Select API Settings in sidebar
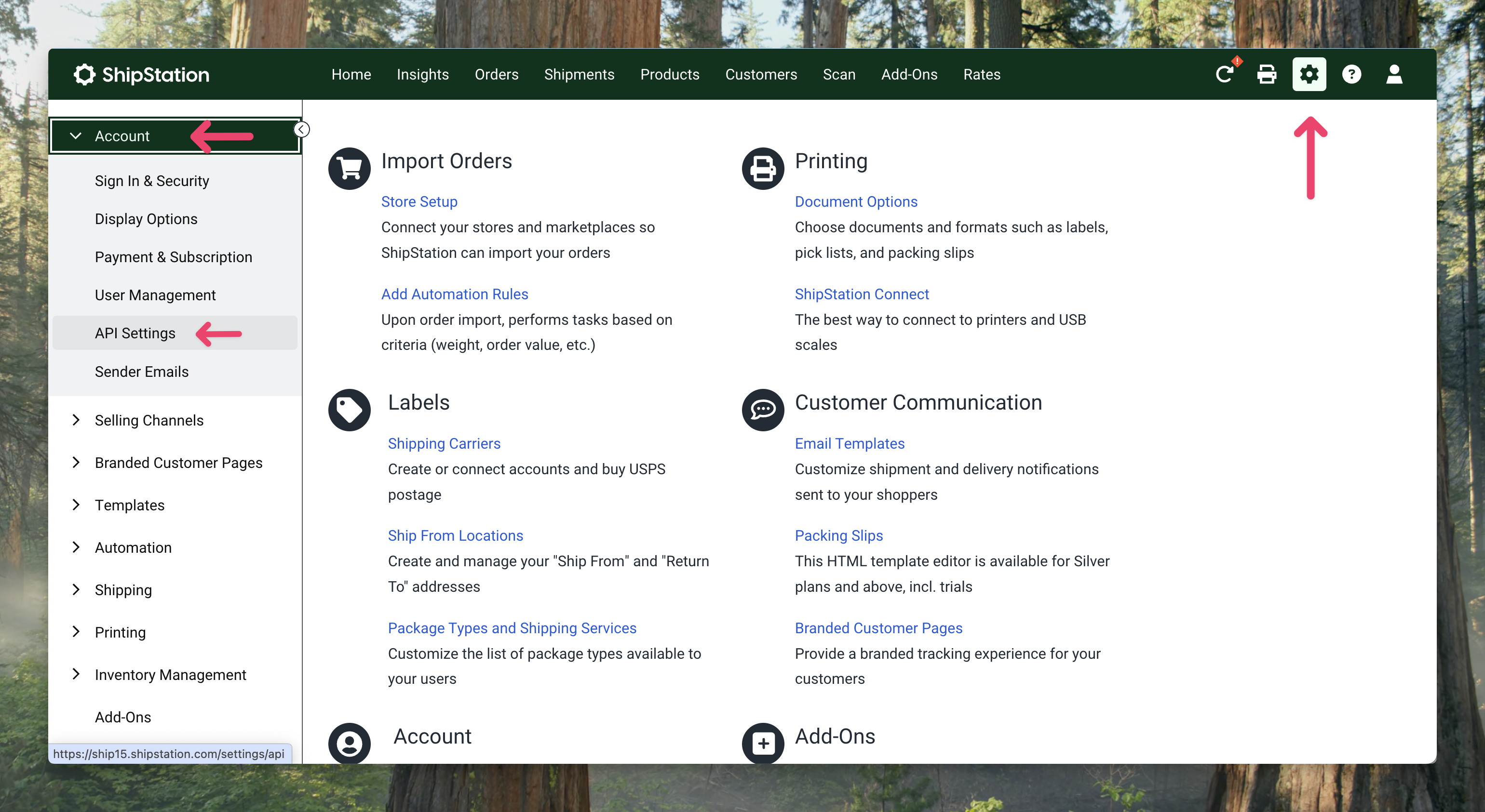The height and width of the screenshot is (812, 1485). click(x=135, y=333)
